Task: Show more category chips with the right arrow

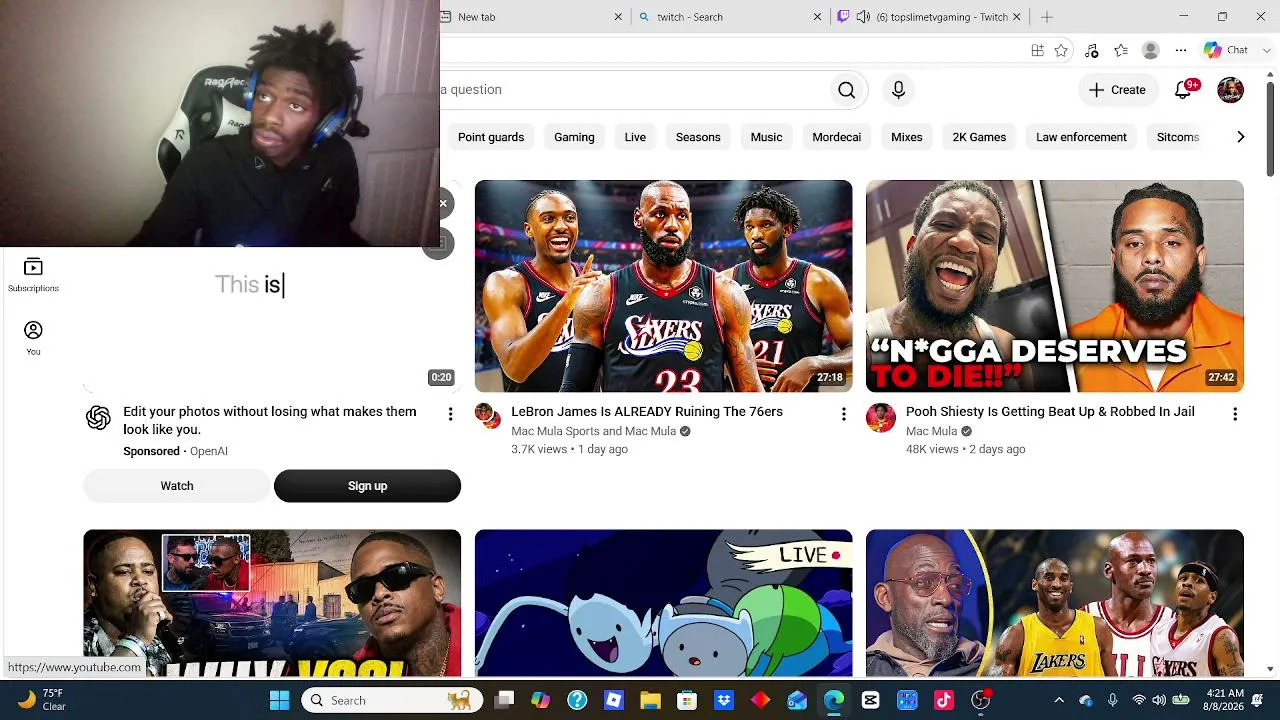Action: coord(1240,137)
